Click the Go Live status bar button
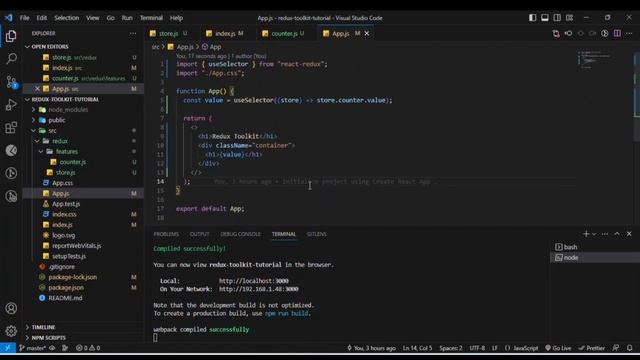Viewport: 640px width, 360px height. click(558, 348)
